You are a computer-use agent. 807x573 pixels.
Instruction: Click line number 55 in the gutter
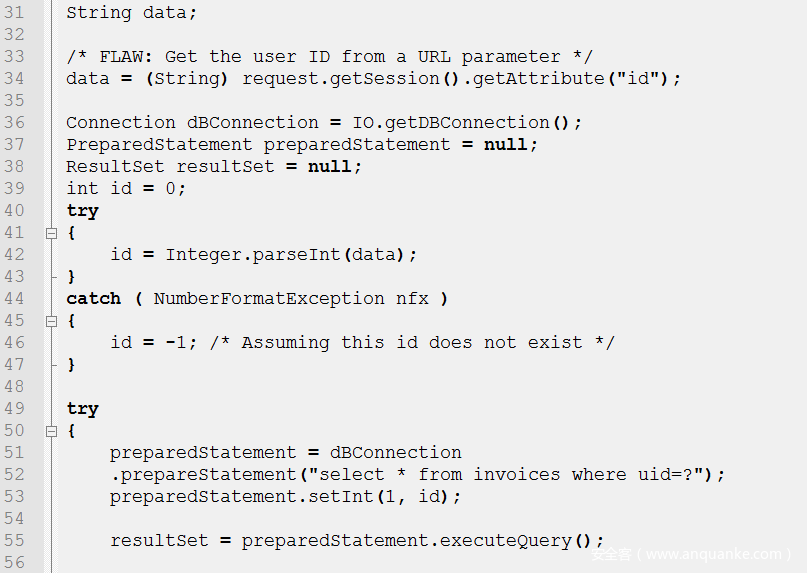coord(14,541)
